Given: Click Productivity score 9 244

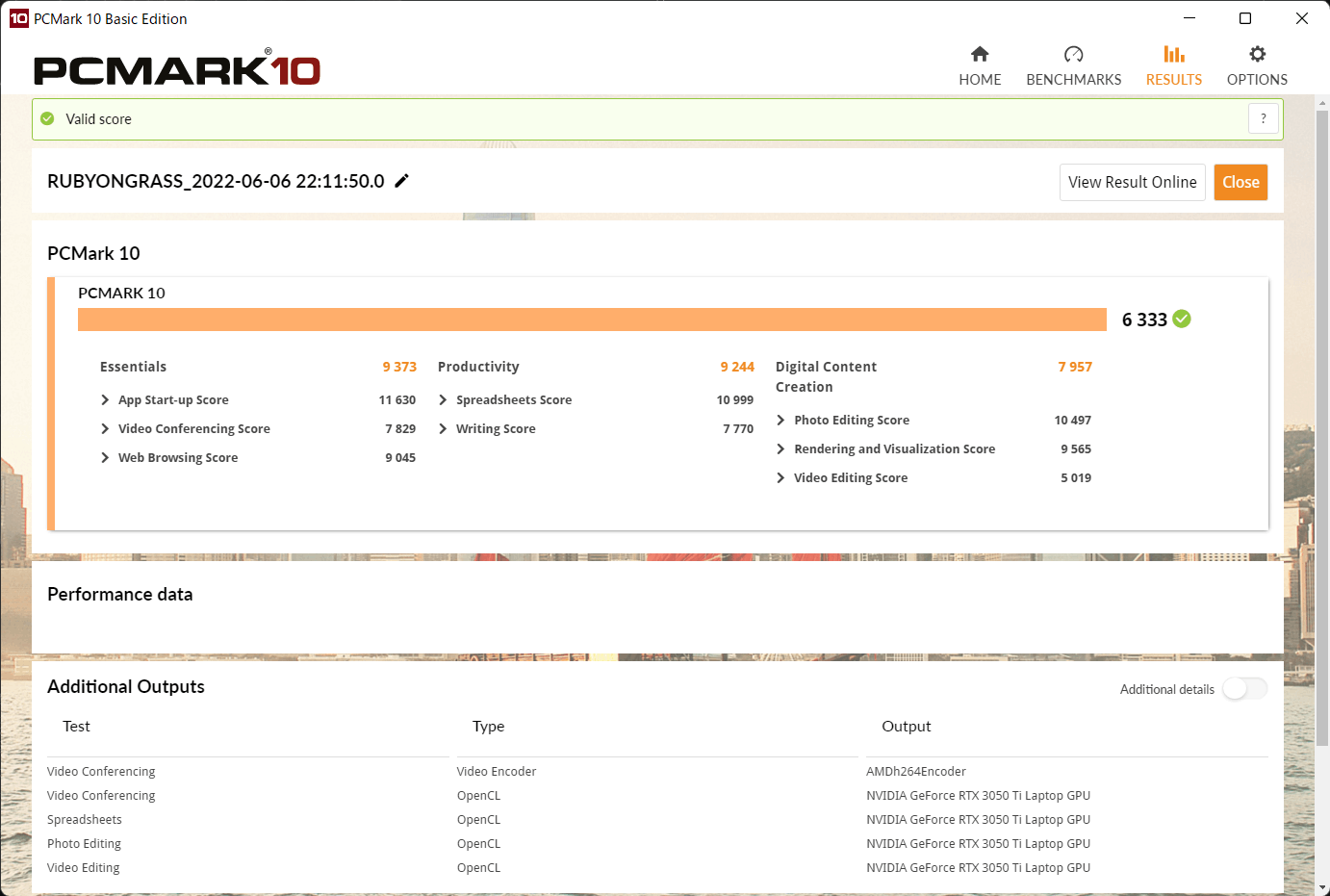Looking at the screenshot, I should coord(737,367).
